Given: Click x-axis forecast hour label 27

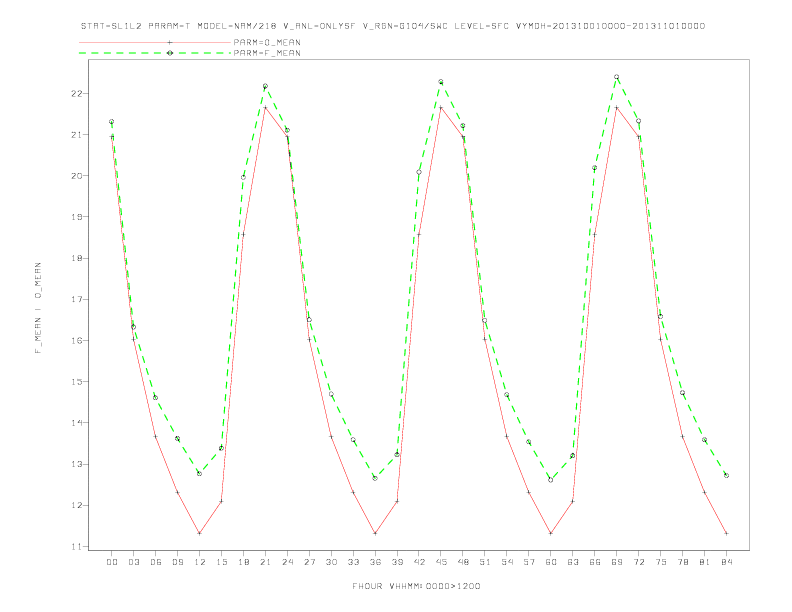Looking at the screenshot, I should [x=310, y=562].
